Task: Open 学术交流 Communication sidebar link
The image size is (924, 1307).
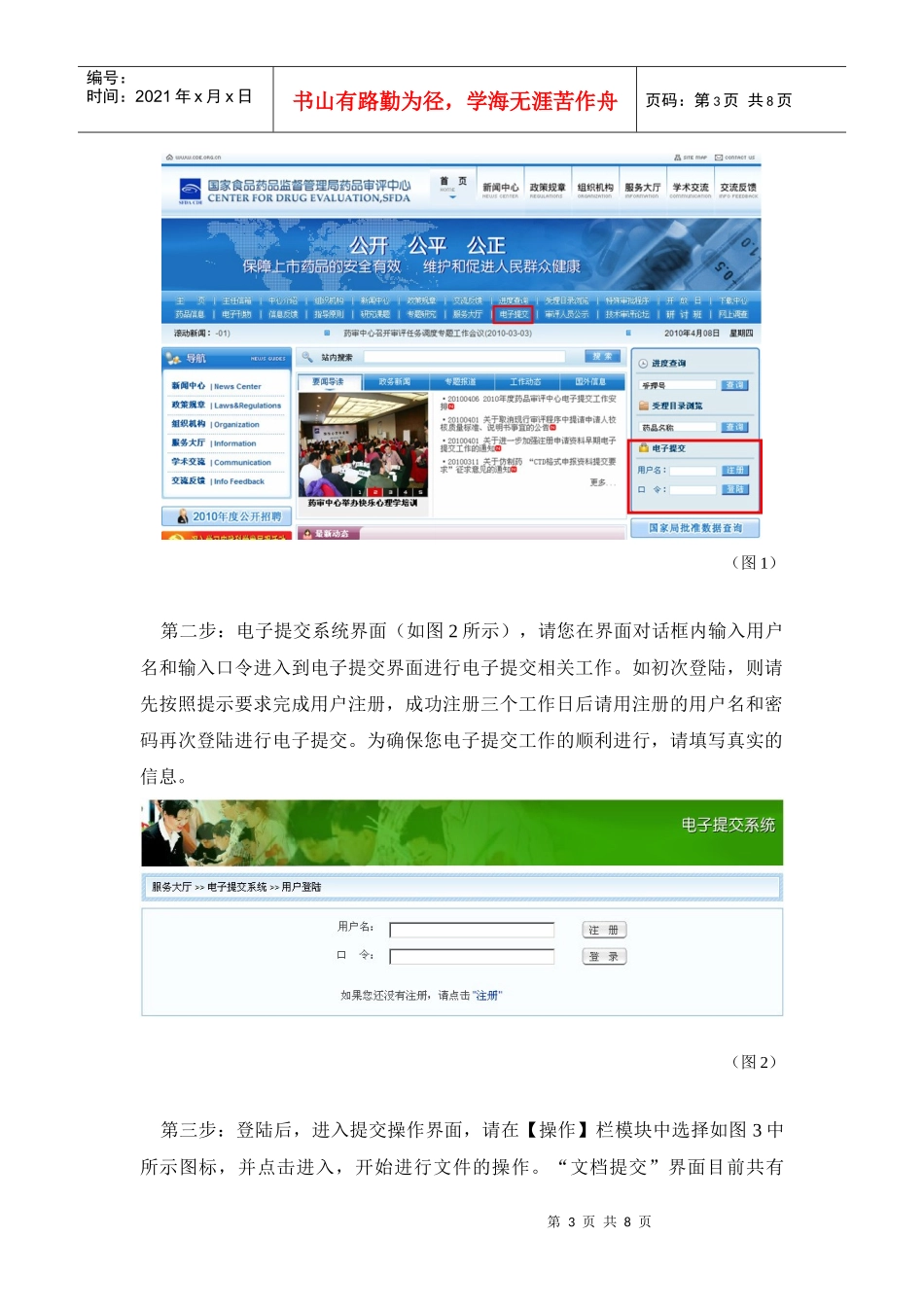Action: point(221,462)
